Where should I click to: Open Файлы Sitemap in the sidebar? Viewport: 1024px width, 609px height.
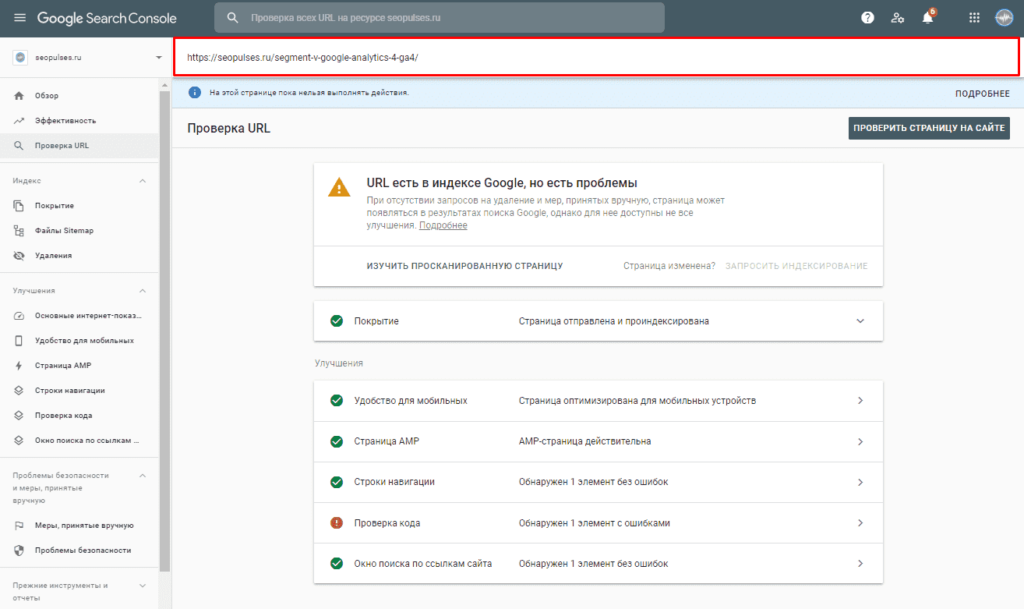[x=64, y=230]
